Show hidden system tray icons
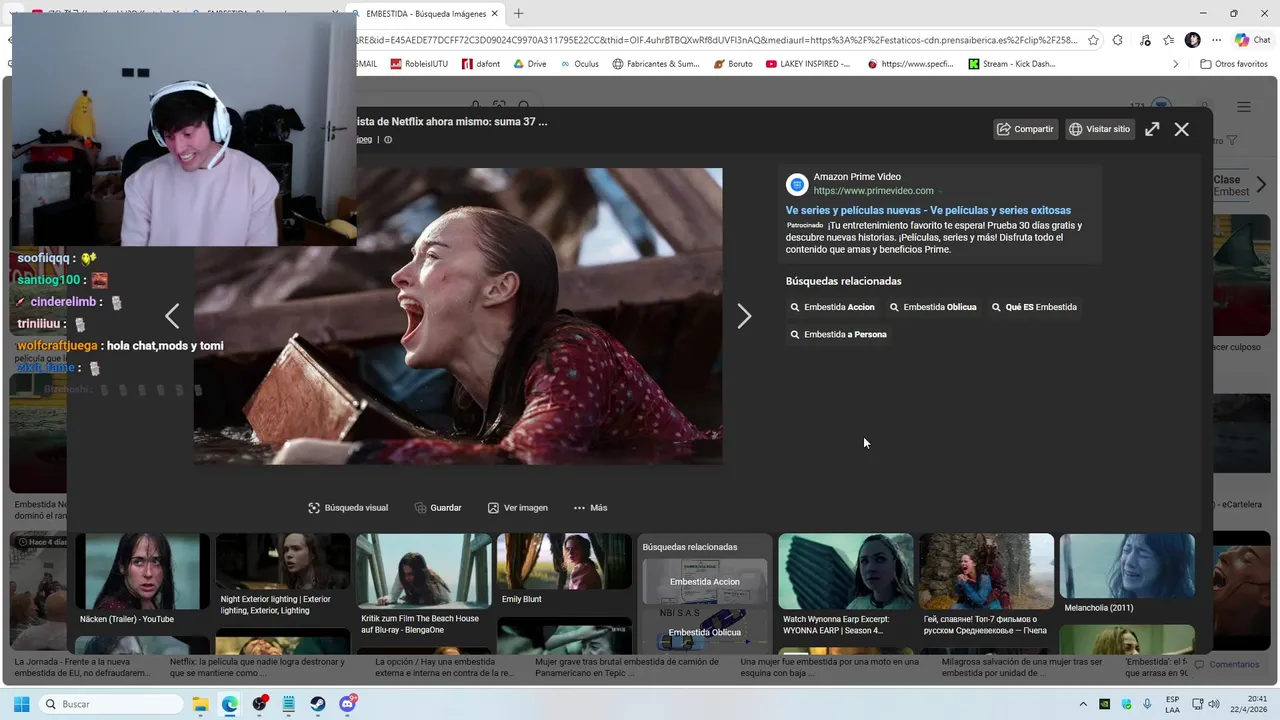This screenshot has height=720, width=1280. pyautogui.click(x=1083, y=704)
